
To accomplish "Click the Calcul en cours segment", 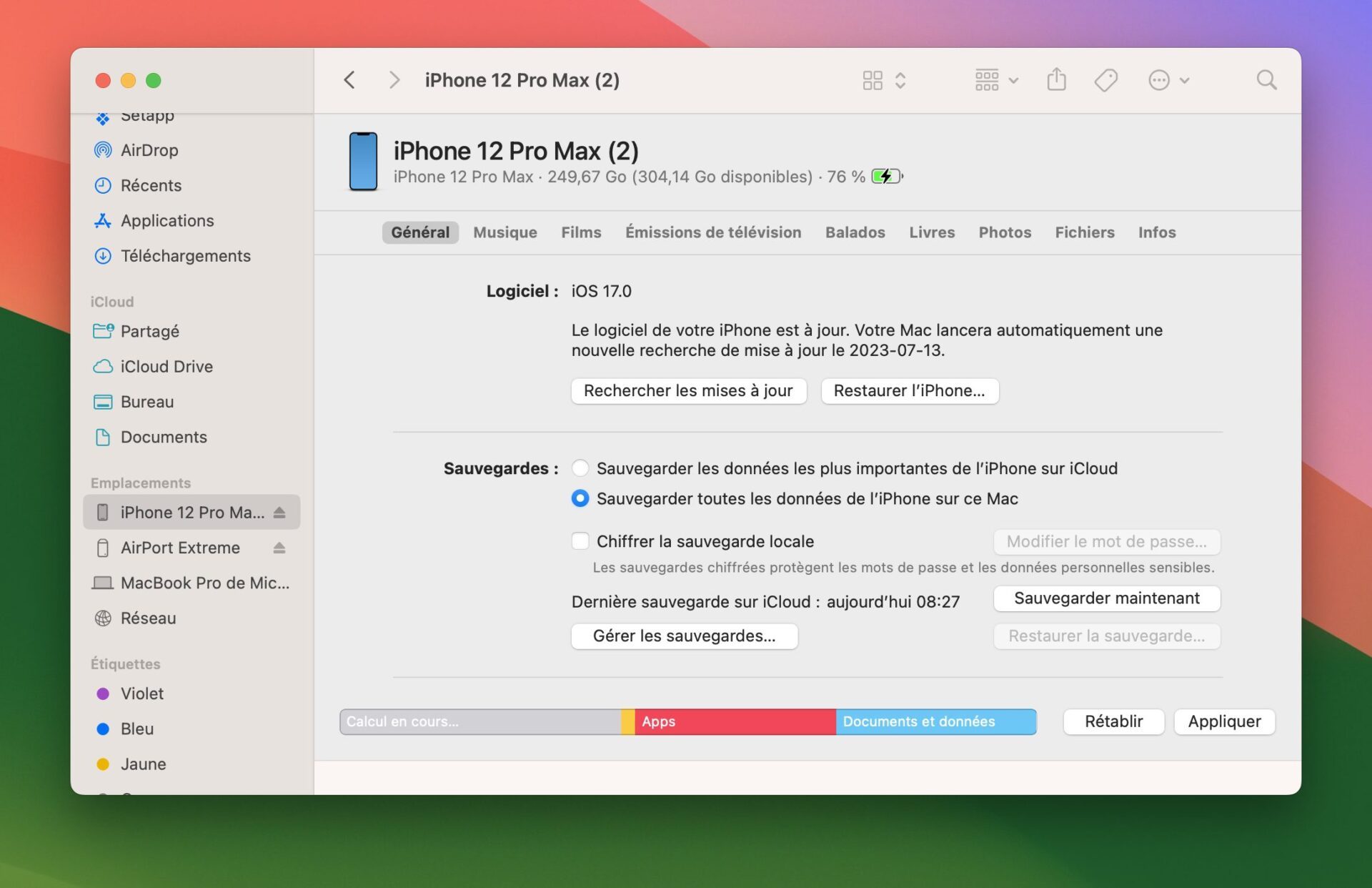I will point(480,721).
